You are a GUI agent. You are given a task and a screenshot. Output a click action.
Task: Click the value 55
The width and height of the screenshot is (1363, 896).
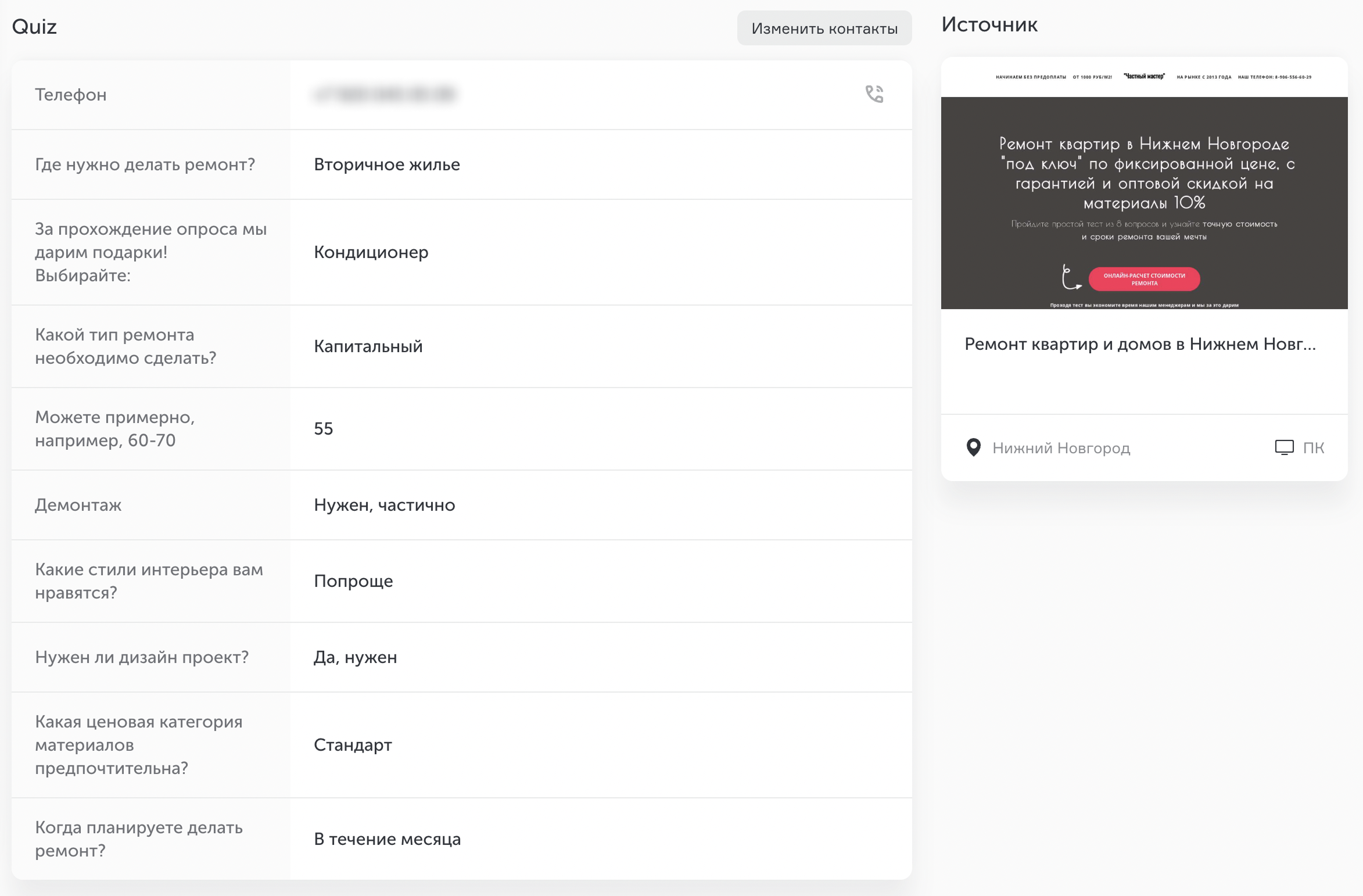324,429
